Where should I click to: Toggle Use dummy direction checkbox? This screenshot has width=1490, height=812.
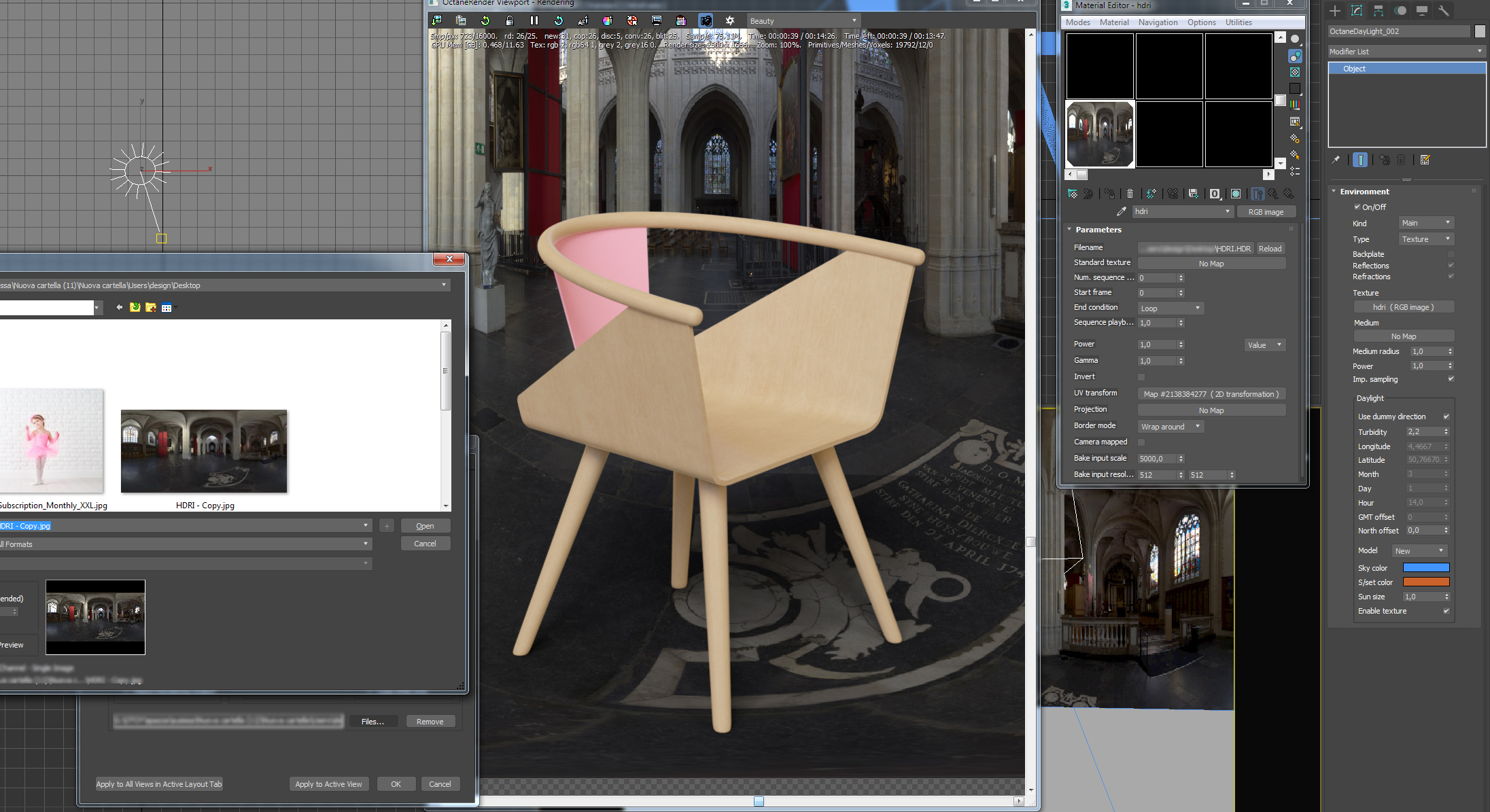(1446, 417)
